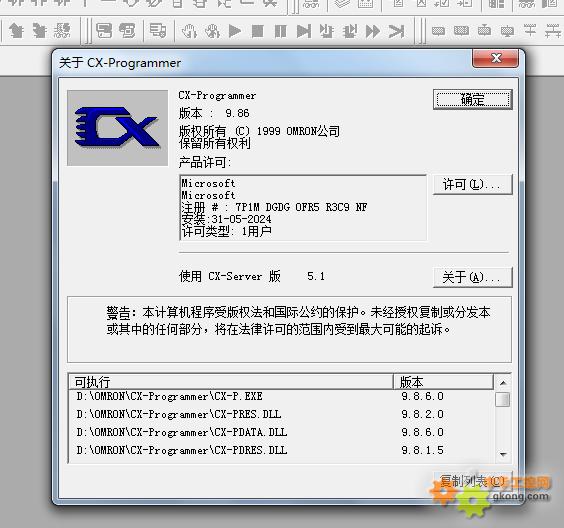This screenshot has width=564, height=528.
Task: Click the file list scroll-down arrow
Action: 503,455
